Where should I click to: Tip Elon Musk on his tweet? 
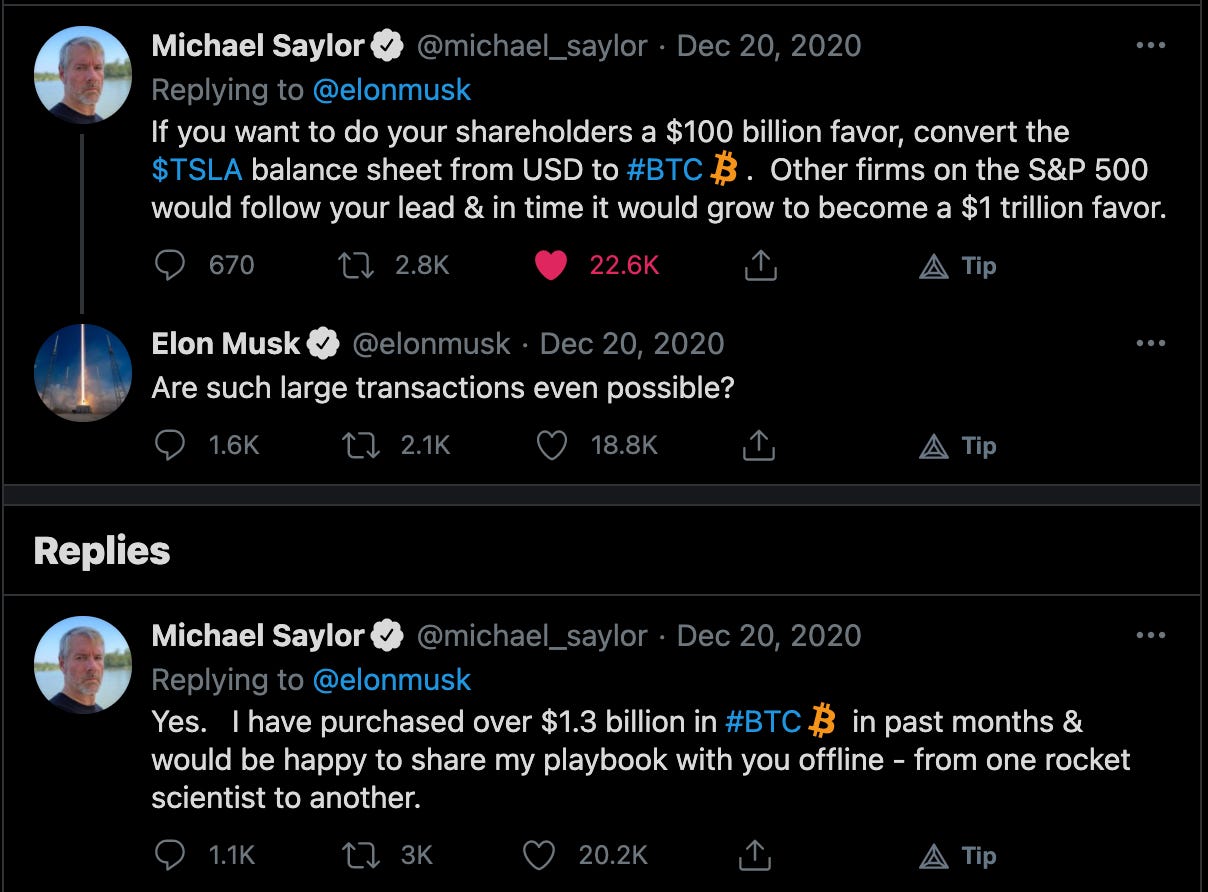[957, 446]
